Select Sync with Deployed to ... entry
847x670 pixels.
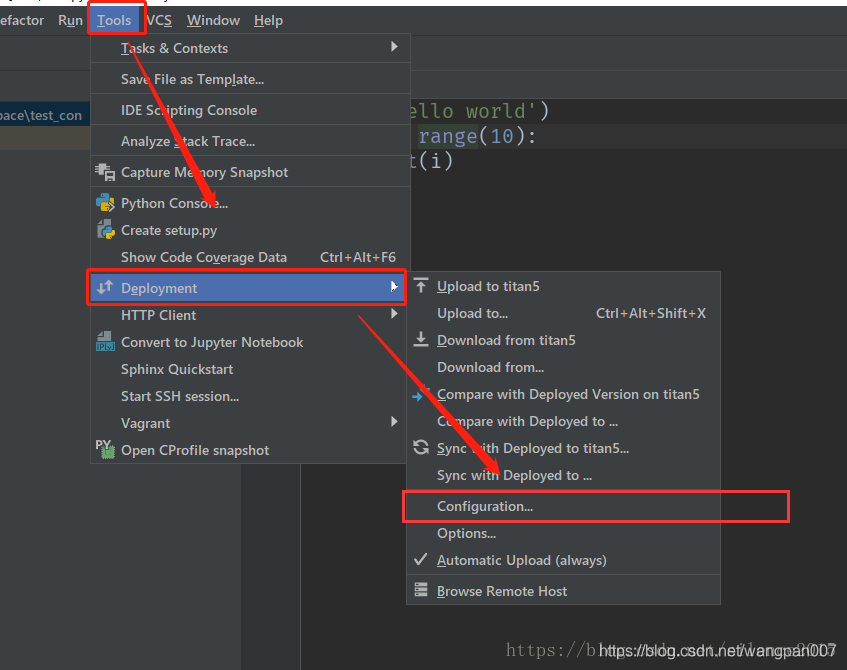click(x=563, y=475)
